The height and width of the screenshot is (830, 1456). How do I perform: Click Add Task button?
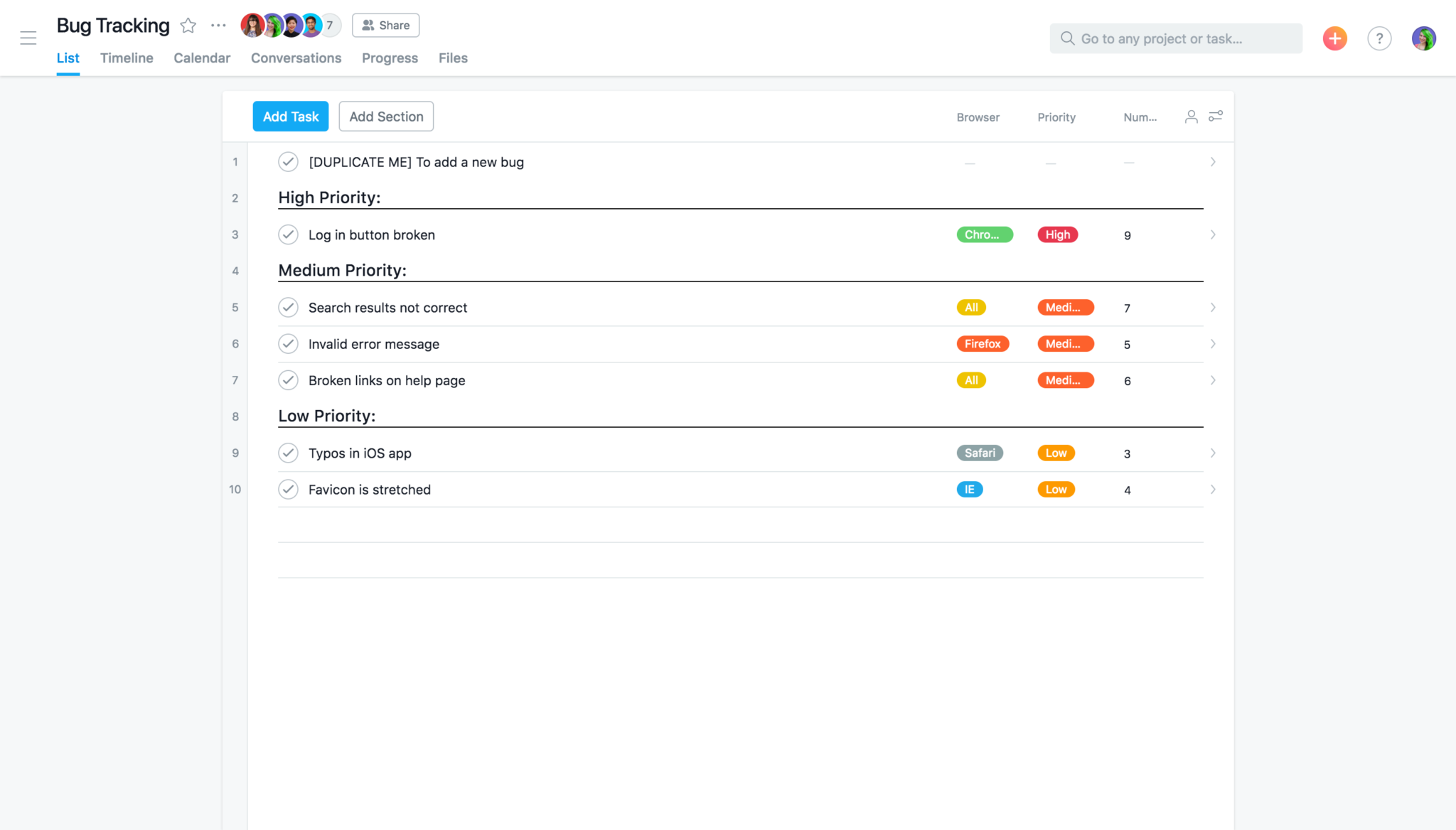[290, 116]
